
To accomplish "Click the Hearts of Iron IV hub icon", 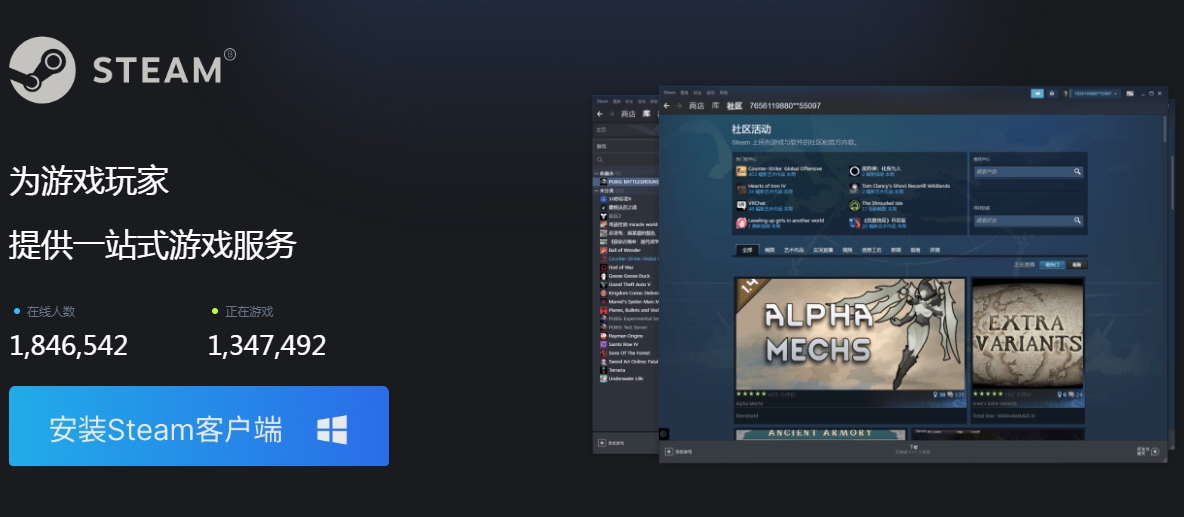I will click(741, 187).
